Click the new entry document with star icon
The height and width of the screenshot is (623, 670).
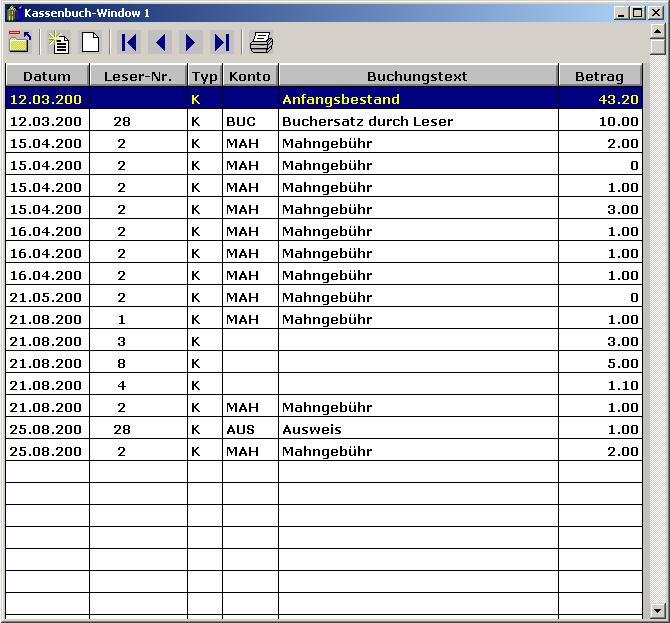[59, 43]
